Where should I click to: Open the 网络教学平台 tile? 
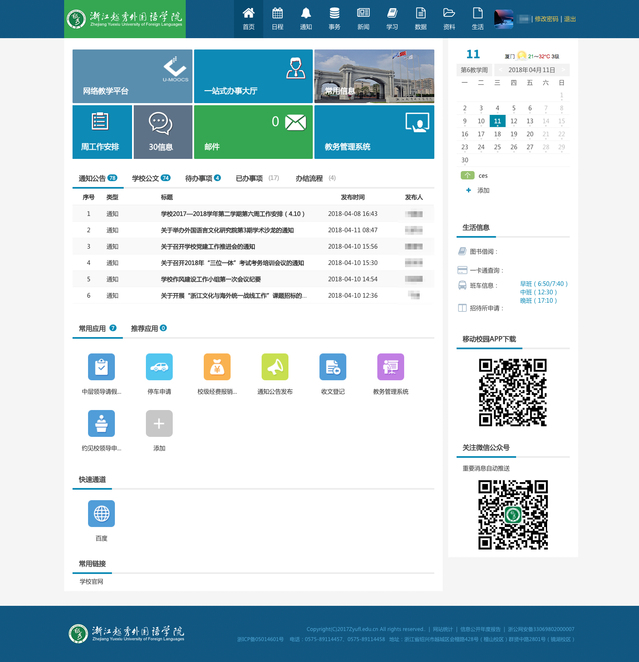point(132,76)
